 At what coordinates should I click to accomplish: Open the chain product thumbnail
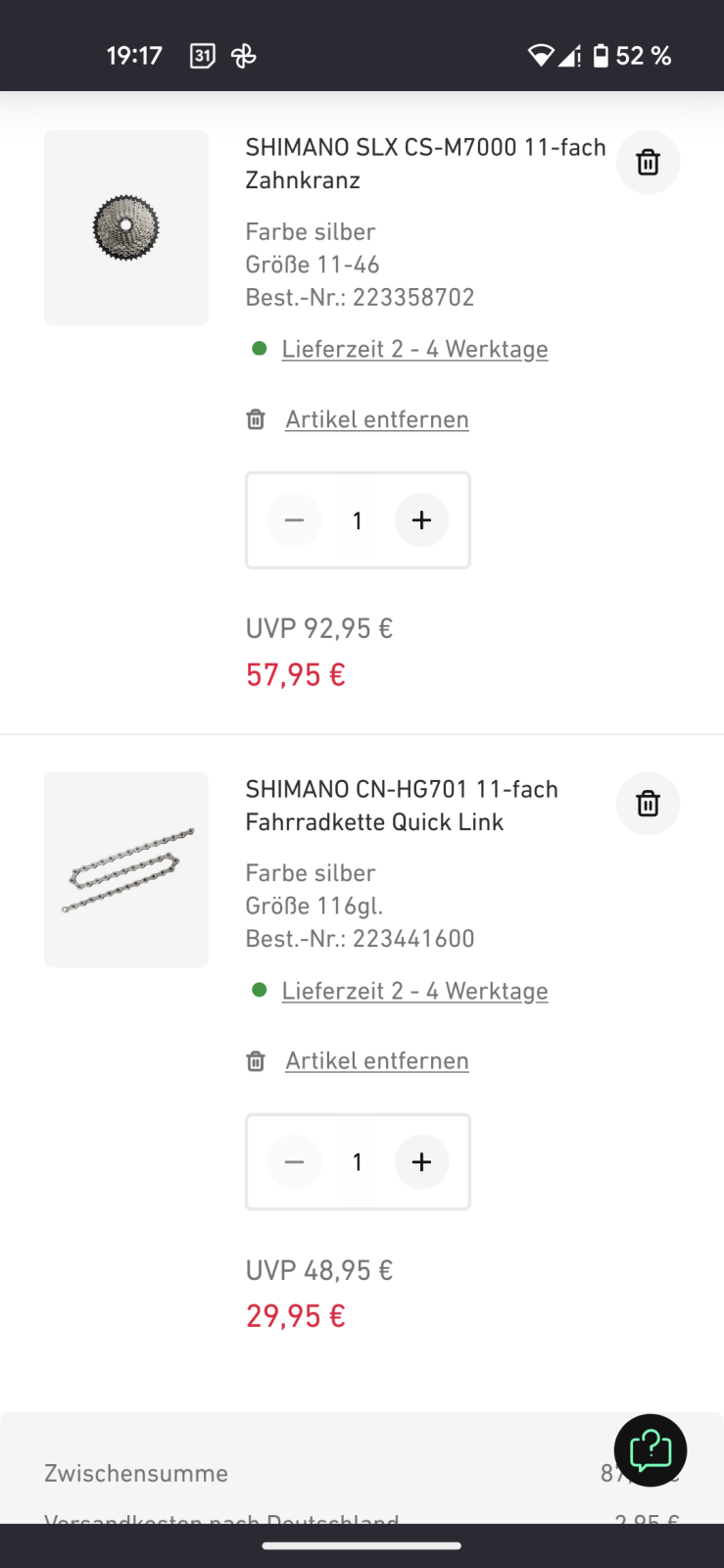point(126,869)
